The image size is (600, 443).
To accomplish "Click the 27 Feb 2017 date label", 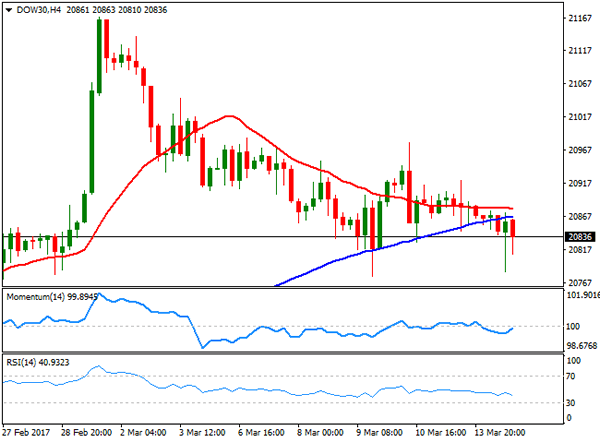I will click(26, 433).
